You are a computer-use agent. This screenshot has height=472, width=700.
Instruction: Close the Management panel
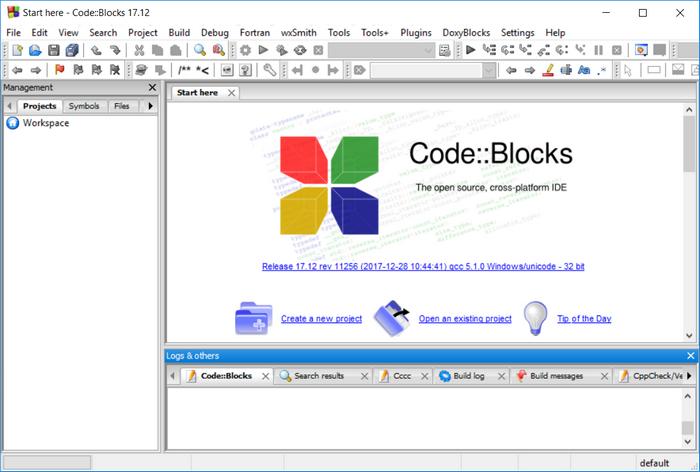(152, 88)
